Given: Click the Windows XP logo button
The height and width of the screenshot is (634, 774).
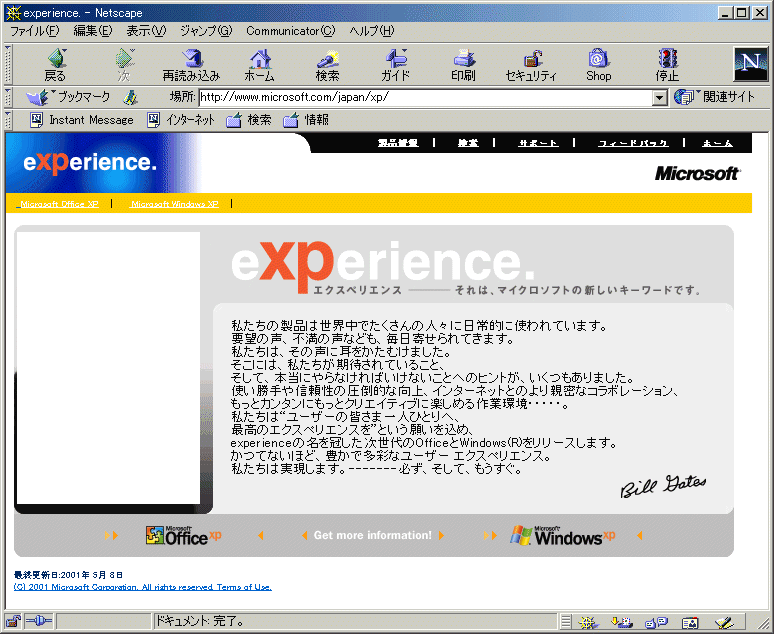Looking at the screenshot, I should click(x=563, y=535).
